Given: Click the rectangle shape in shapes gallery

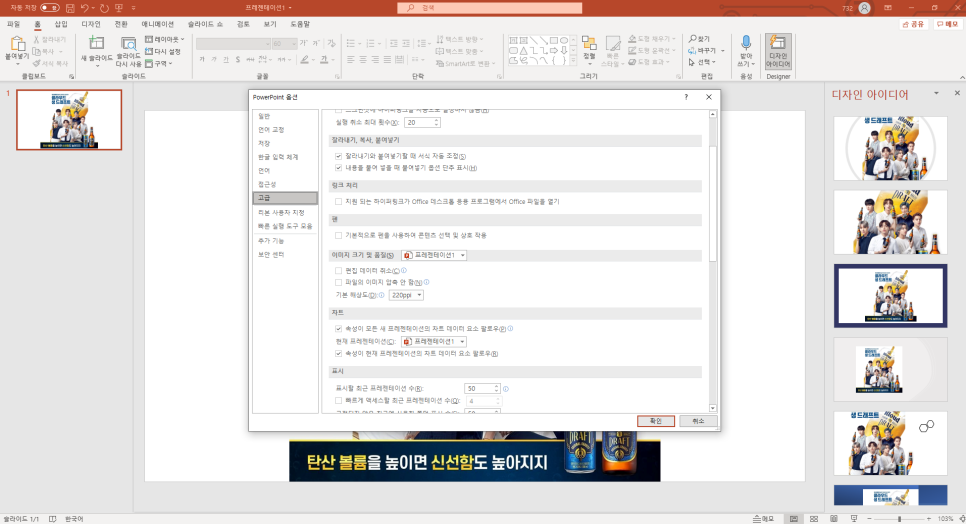Looking at the screenshot, I should (x=554, y=41).
